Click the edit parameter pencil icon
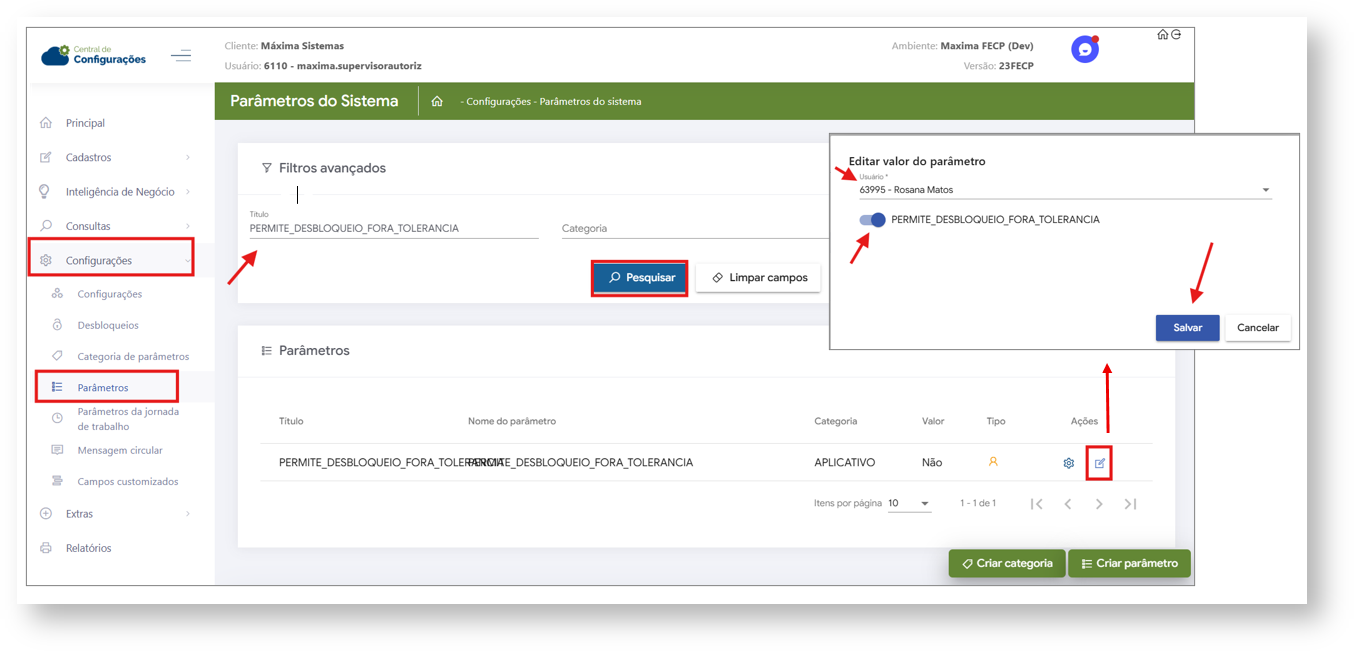Image resolution: width=1355 pixels, height=652 pixels. point(1099,463)
